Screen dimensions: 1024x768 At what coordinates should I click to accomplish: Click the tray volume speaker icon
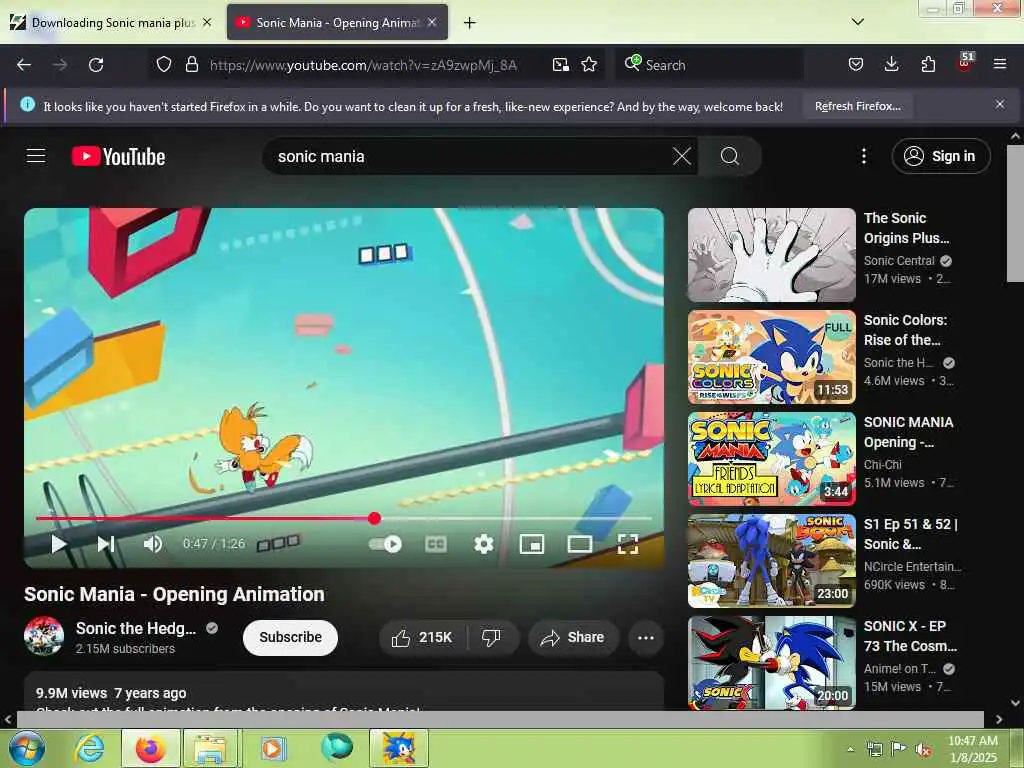click(923, 750)
